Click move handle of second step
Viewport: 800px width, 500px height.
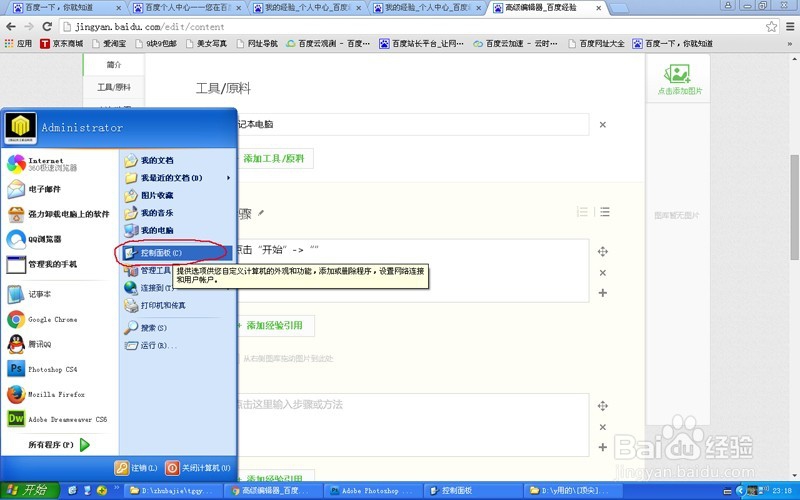603,406
